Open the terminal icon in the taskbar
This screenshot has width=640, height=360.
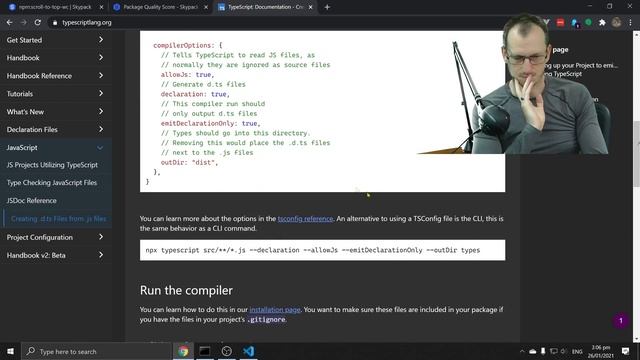[x=205, y=351]
